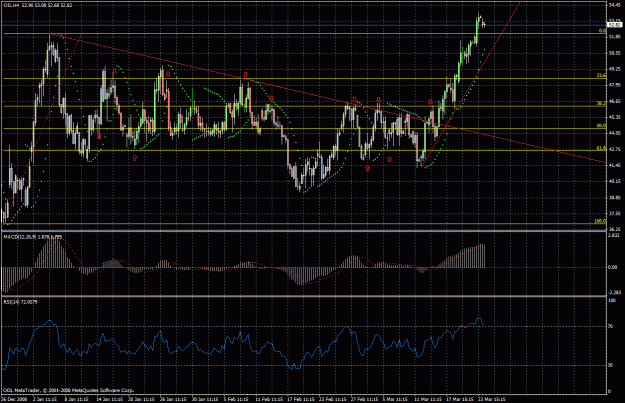Click the 41.45 price axis value
Image resolution: width=625 pixels, height=403 pixels.
[614, 165]
